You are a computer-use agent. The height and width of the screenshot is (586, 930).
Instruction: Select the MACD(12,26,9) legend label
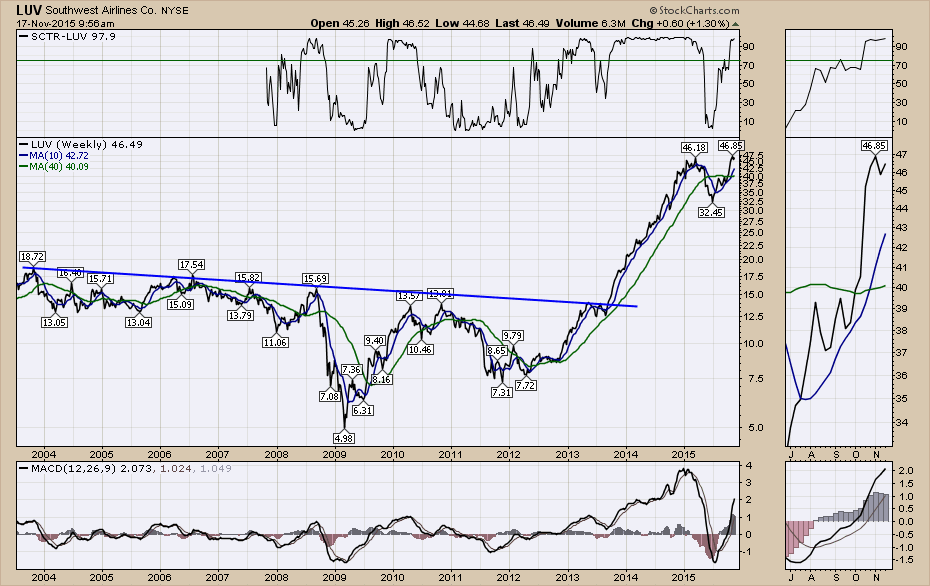[74, 468]
